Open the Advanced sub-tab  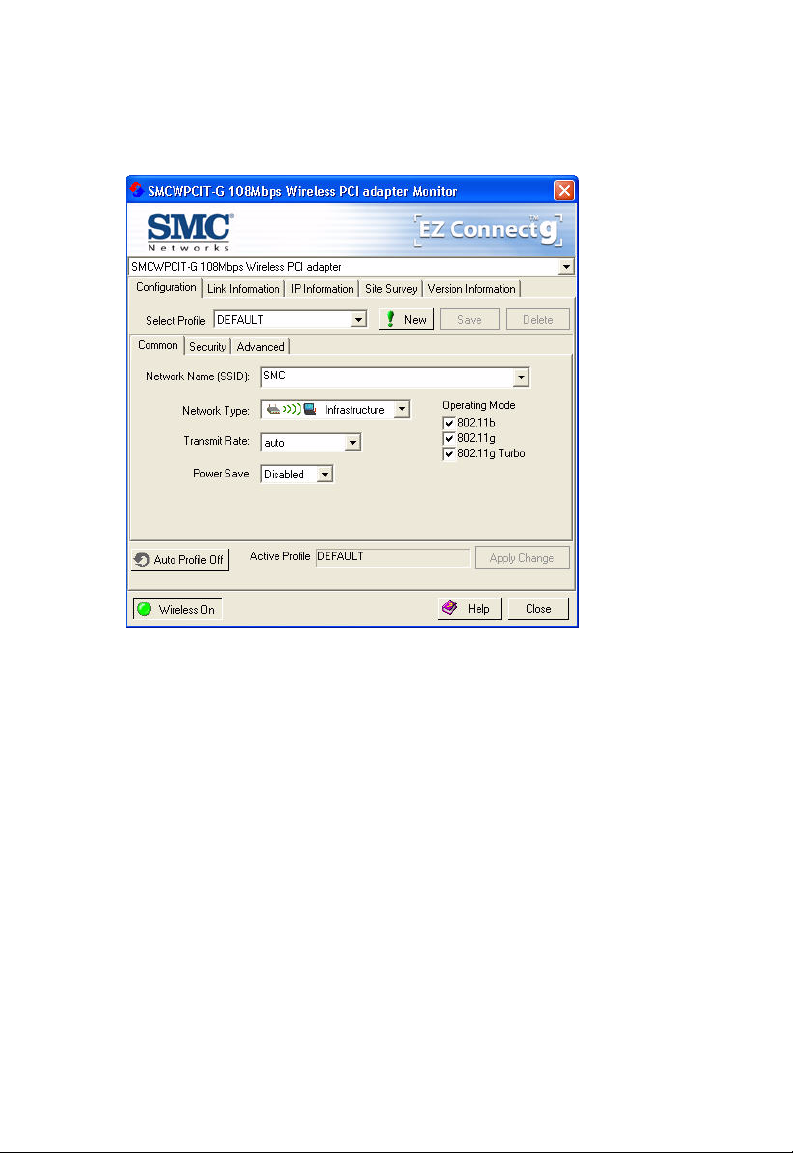point(260,346)
